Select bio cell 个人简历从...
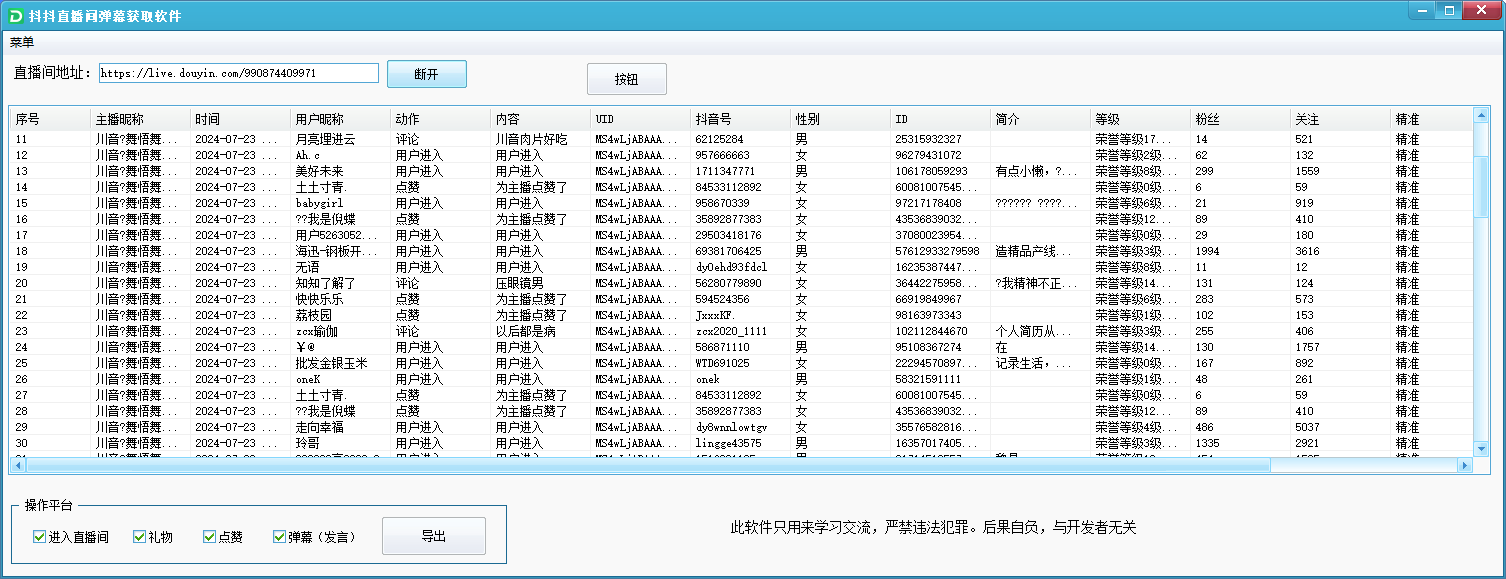1506x579 pixels. point(1034,331)
